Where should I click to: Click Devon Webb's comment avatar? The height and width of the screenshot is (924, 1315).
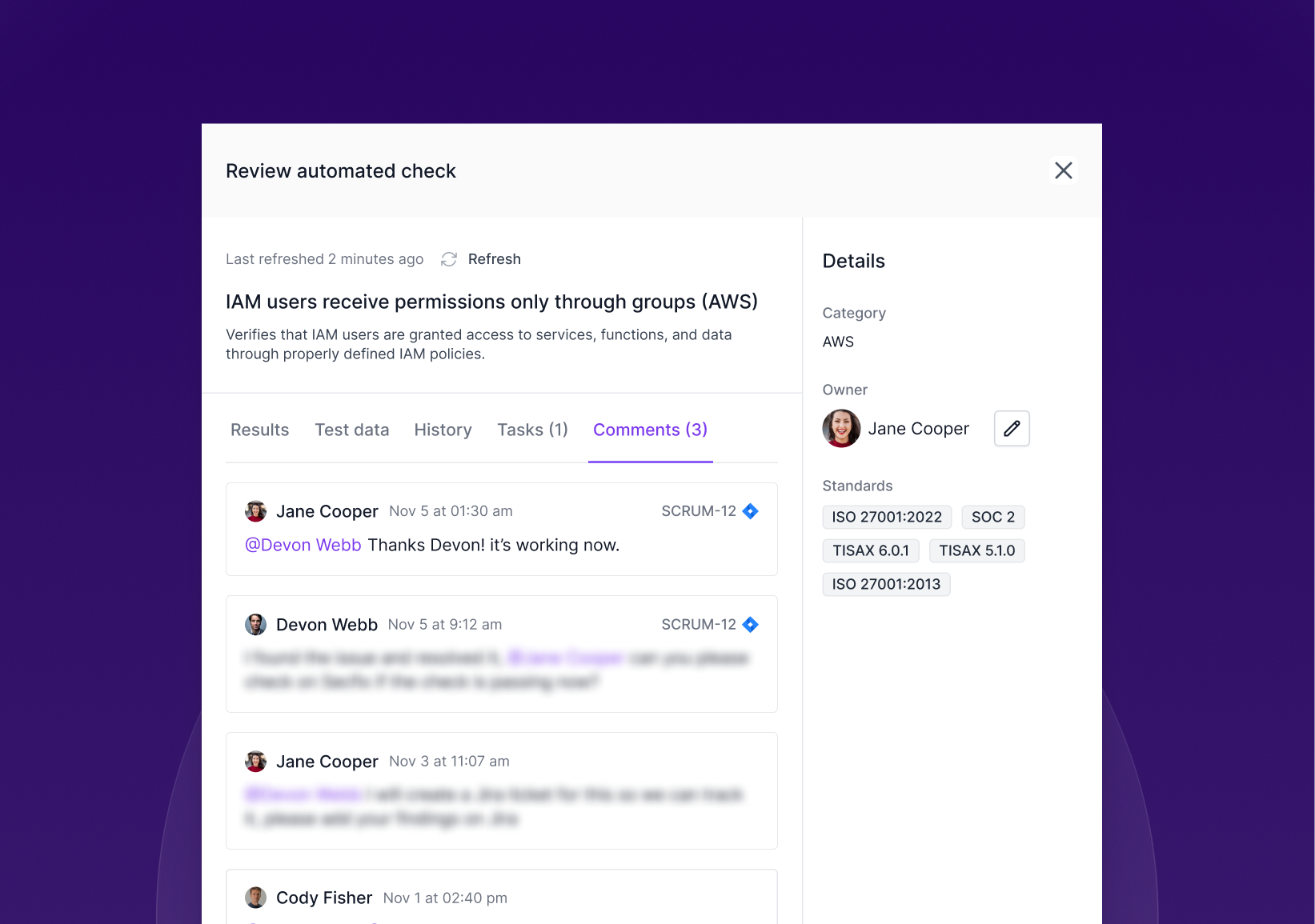tap(255, 625)
